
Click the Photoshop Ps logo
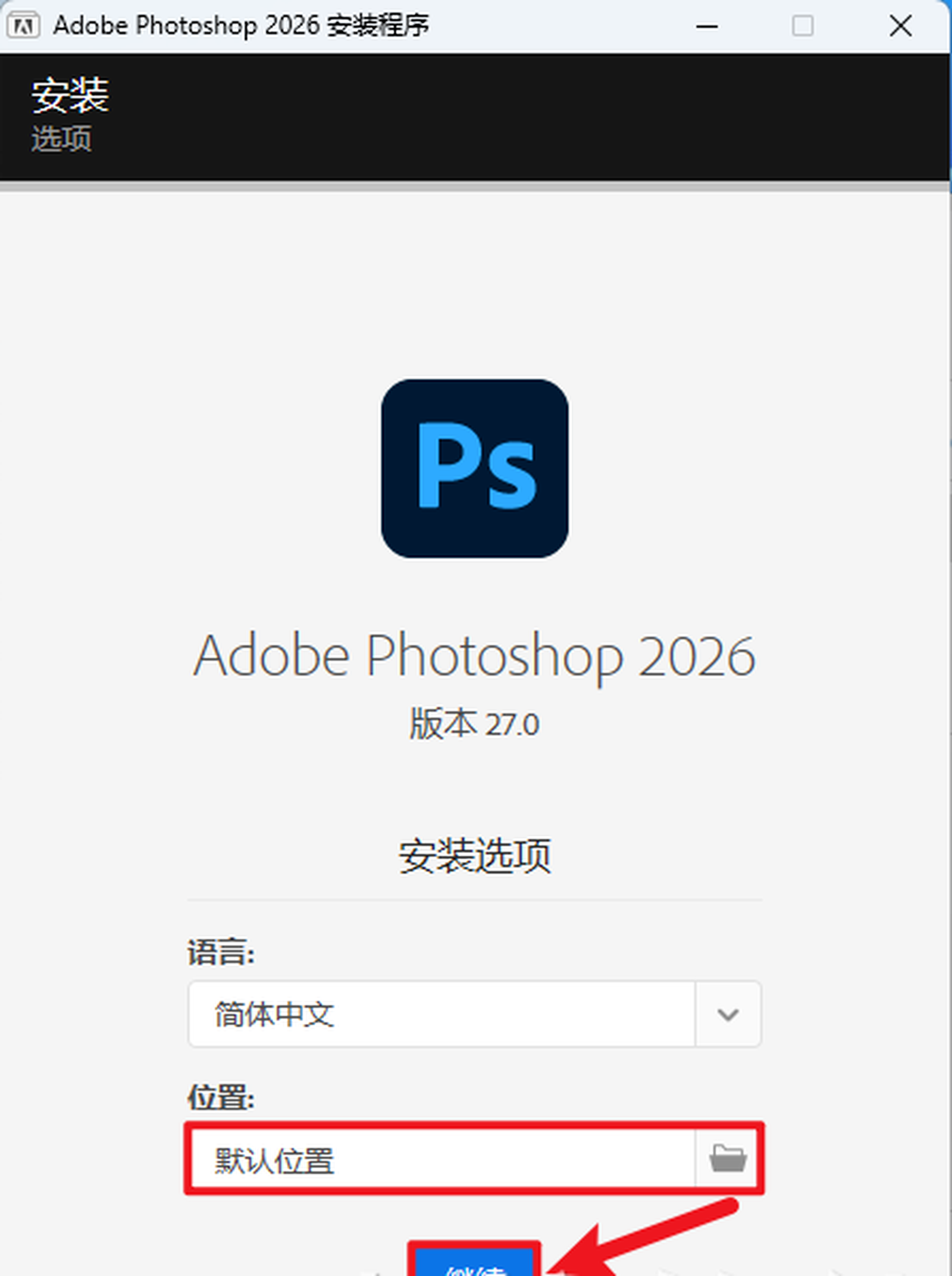click(x=474, y=468)
